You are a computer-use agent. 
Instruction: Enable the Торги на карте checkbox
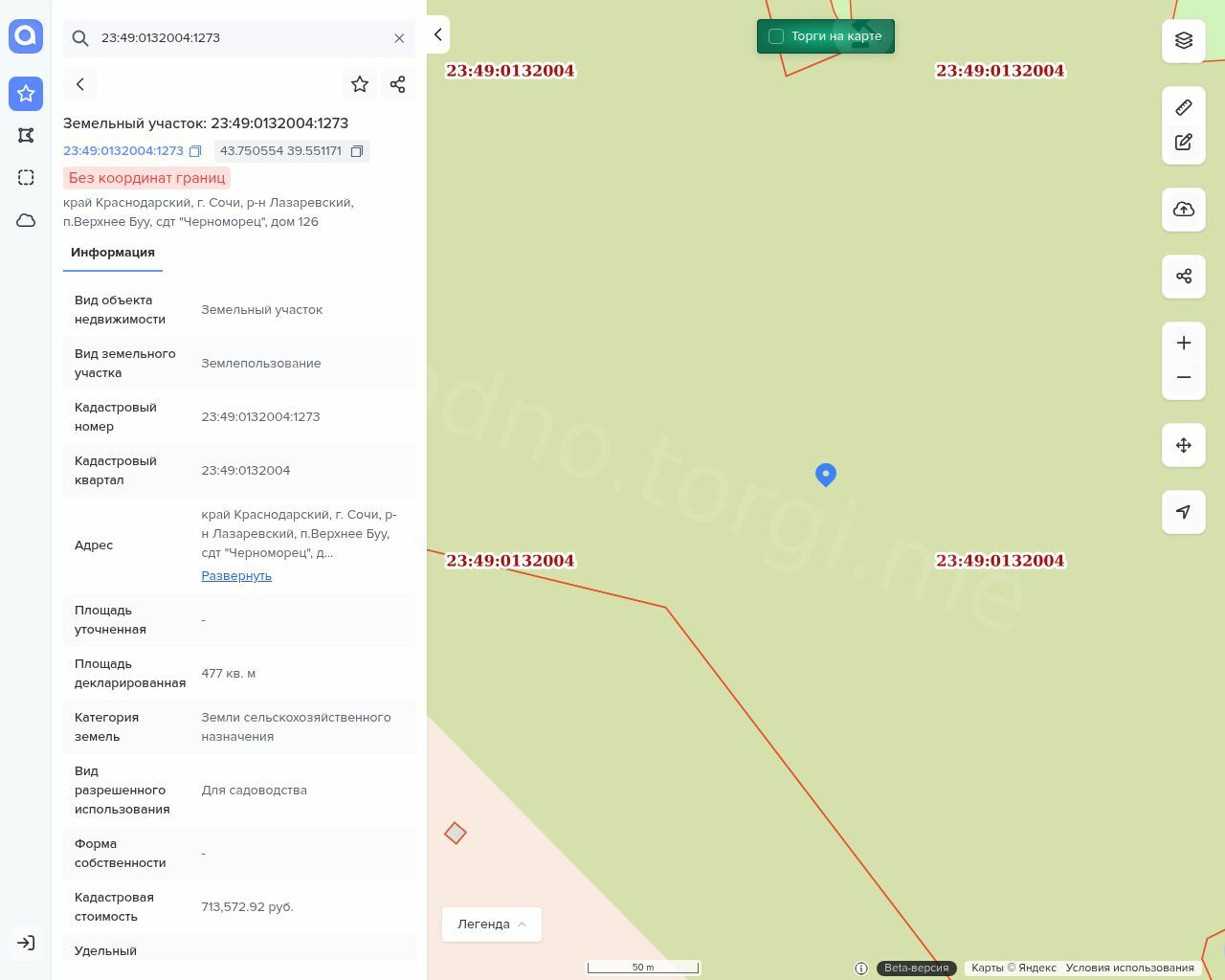tap(776, 36)
